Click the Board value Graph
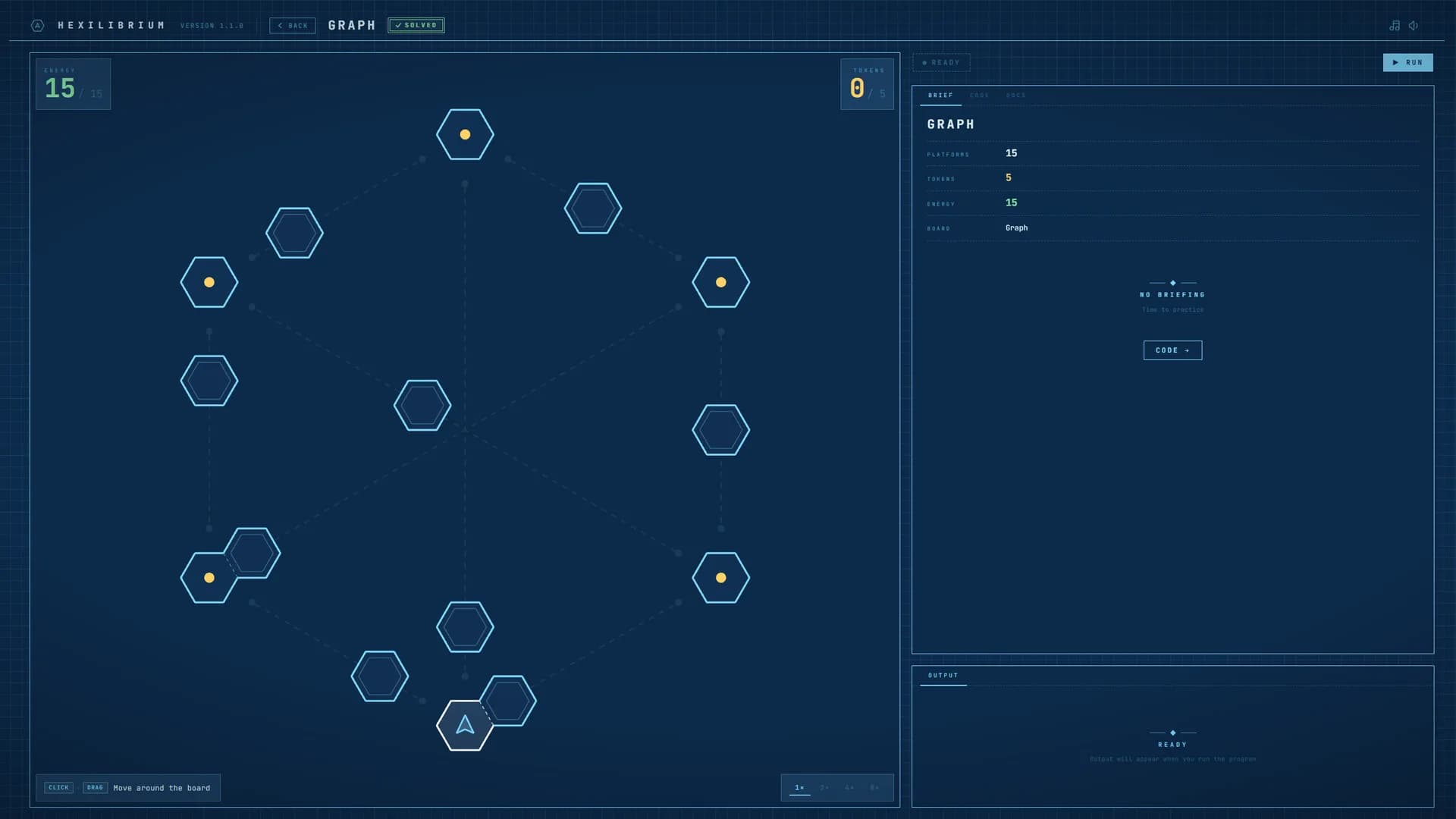 pos(1016,227)
